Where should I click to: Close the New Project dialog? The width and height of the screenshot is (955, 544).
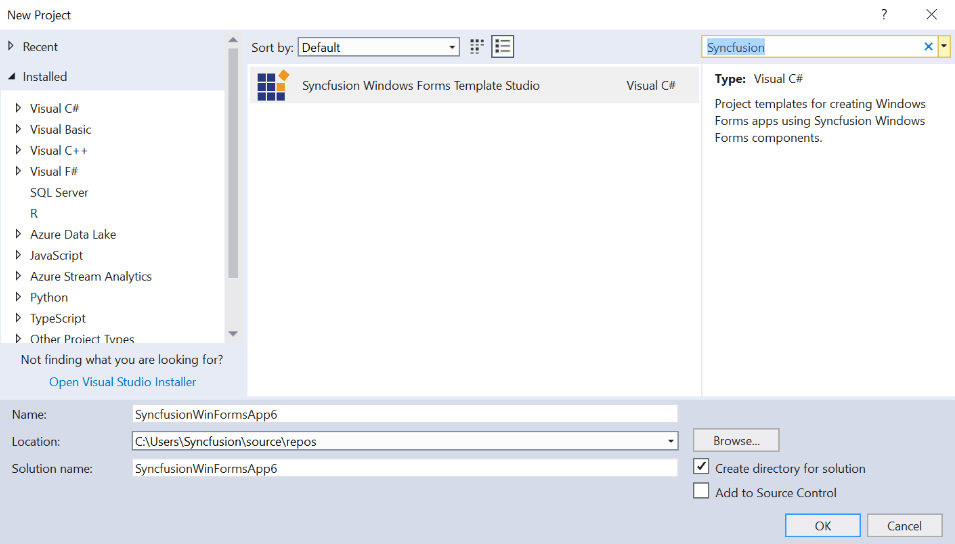coord(931,15)
